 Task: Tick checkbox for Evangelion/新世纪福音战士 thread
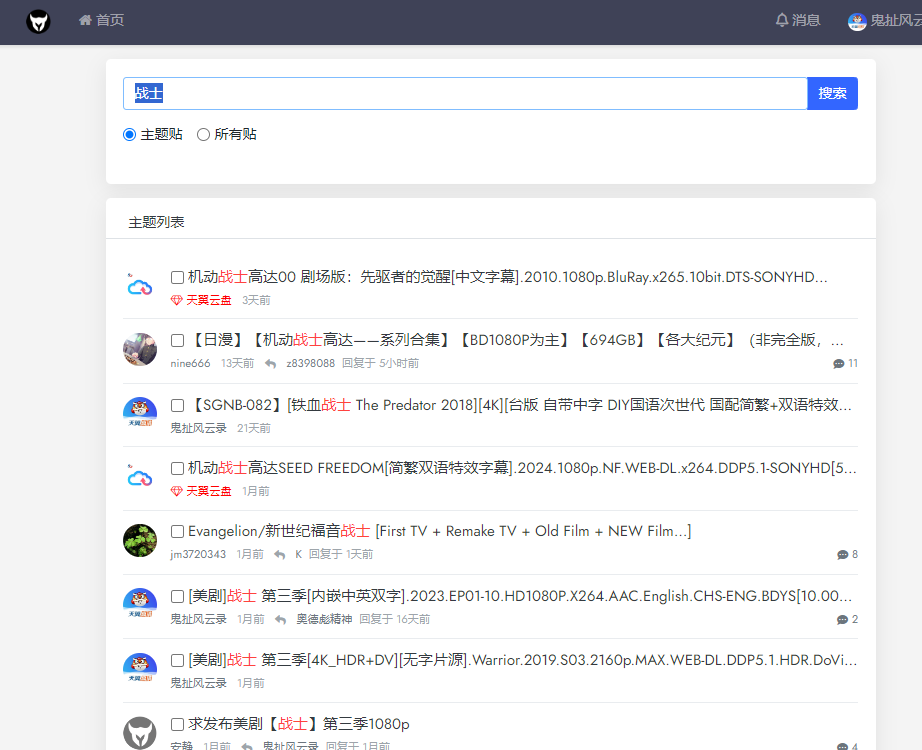[177, 531]
